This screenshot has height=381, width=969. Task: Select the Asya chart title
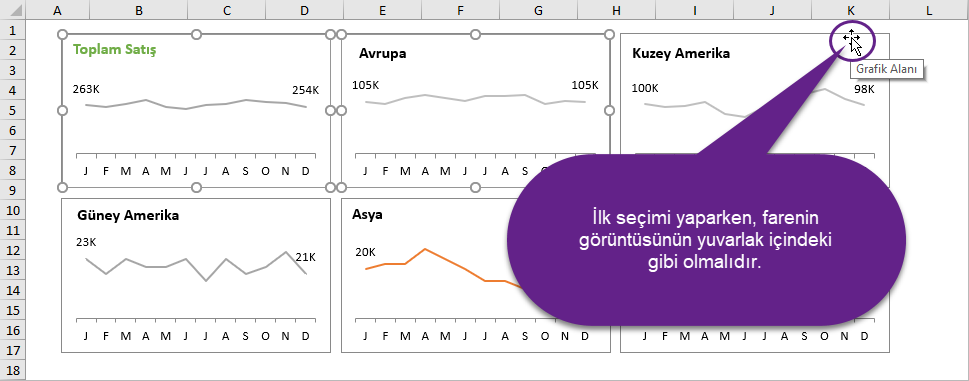367,215
